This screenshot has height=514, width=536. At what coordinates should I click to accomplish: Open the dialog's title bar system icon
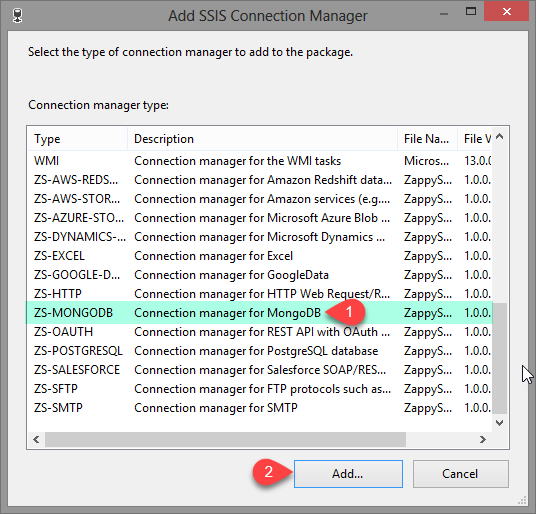pos(18,16)
